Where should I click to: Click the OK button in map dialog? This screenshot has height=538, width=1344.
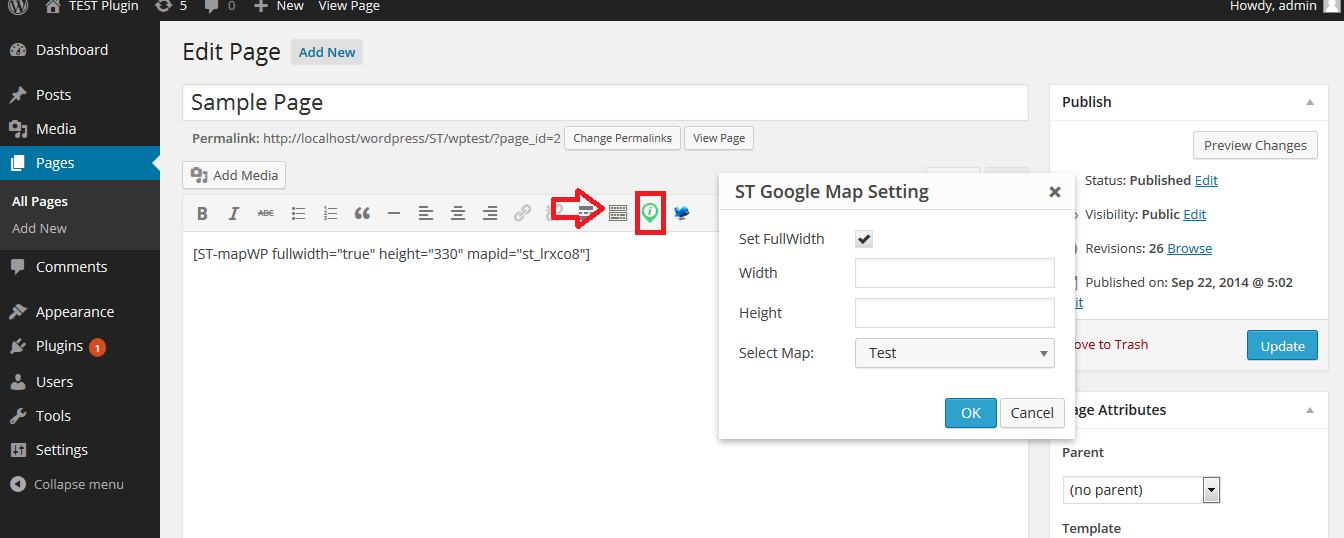click(971, 413)
